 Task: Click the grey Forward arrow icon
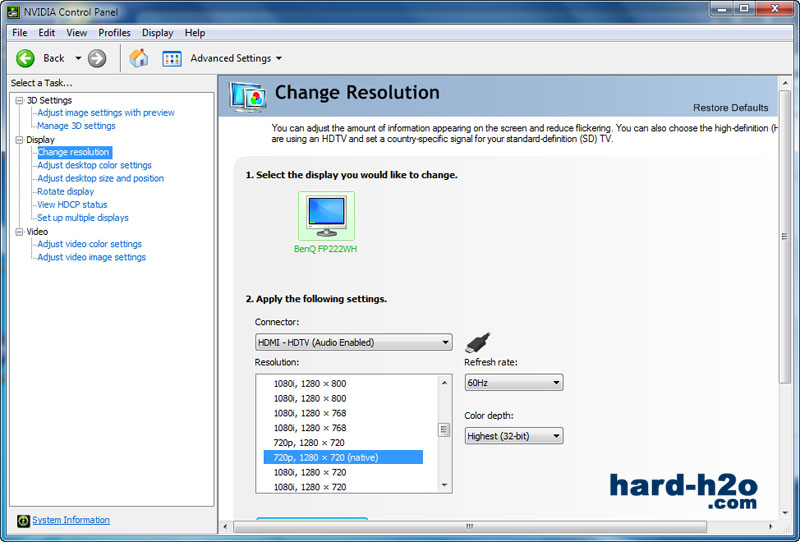pos(97,58)
